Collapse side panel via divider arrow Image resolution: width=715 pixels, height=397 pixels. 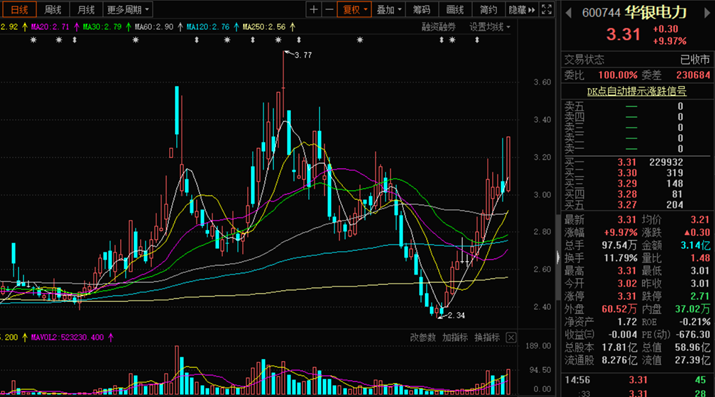[558, 258]
